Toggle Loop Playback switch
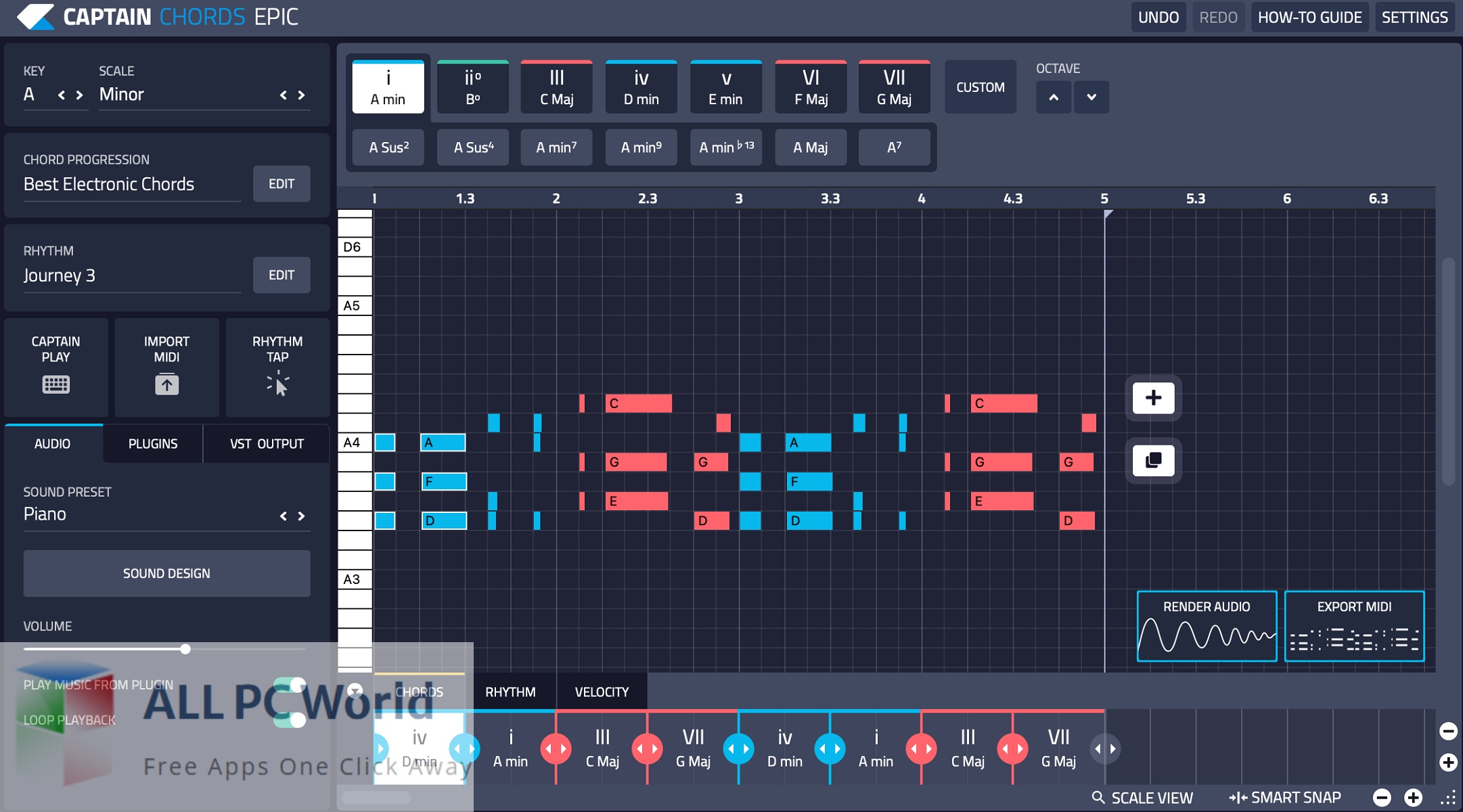1463x812 pixels. point(290,720)
